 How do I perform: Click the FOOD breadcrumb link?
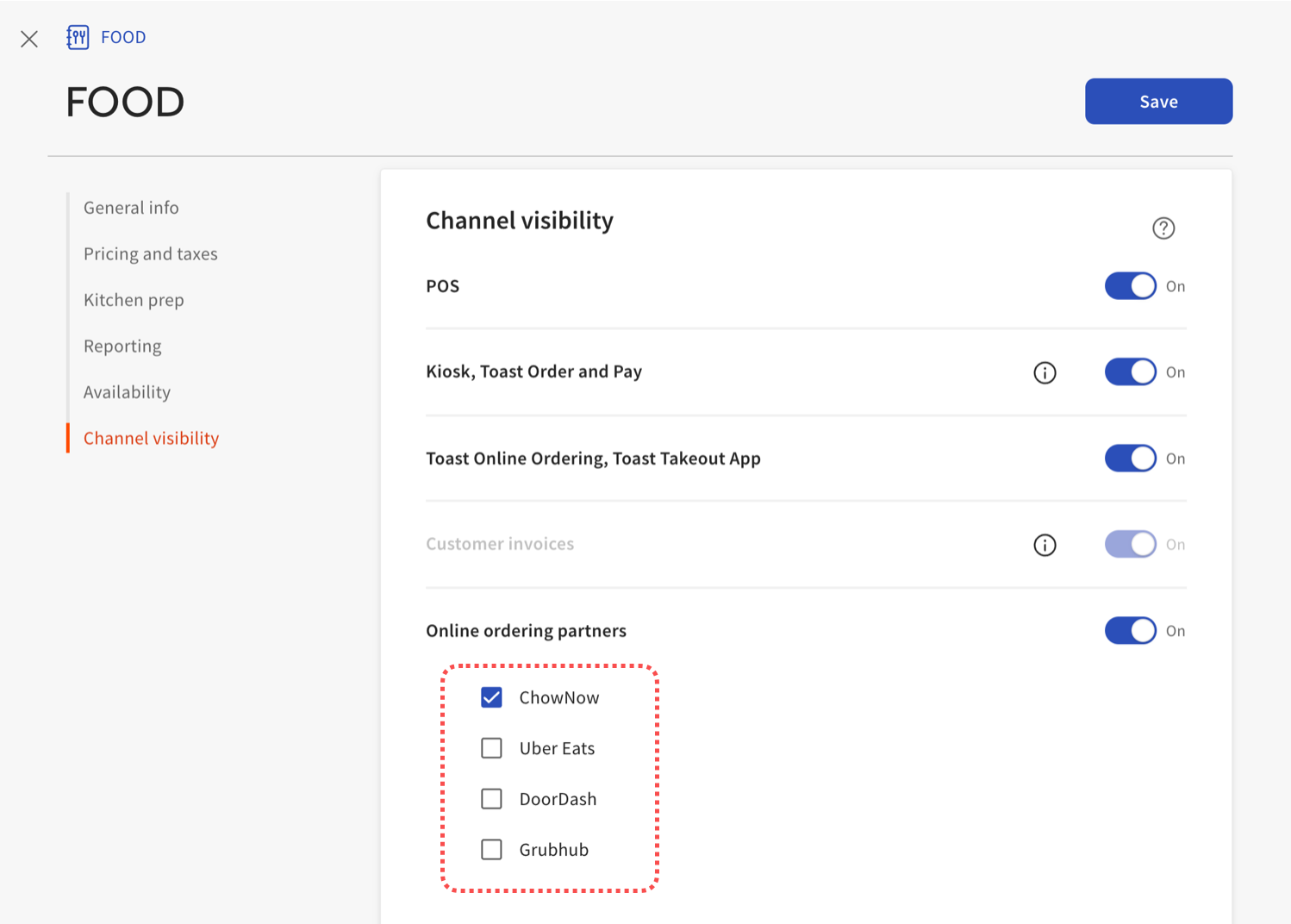click(123, 37)
